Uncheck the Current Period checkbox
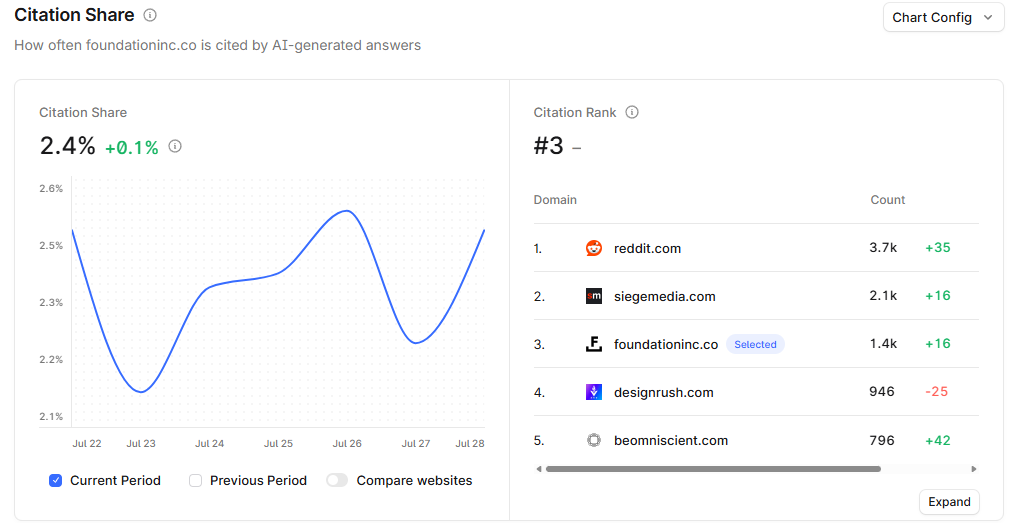This screenshot has height=523, width=1012. 56,480
